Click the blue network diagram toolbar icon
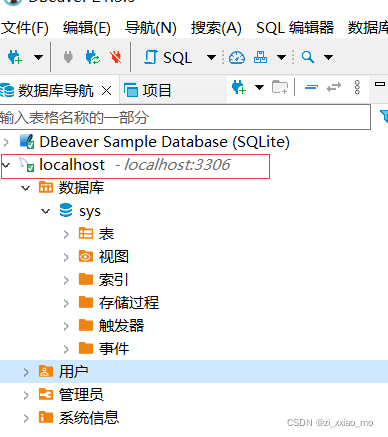388x437 pixels. pyautogui.click(x=260, y=57)
